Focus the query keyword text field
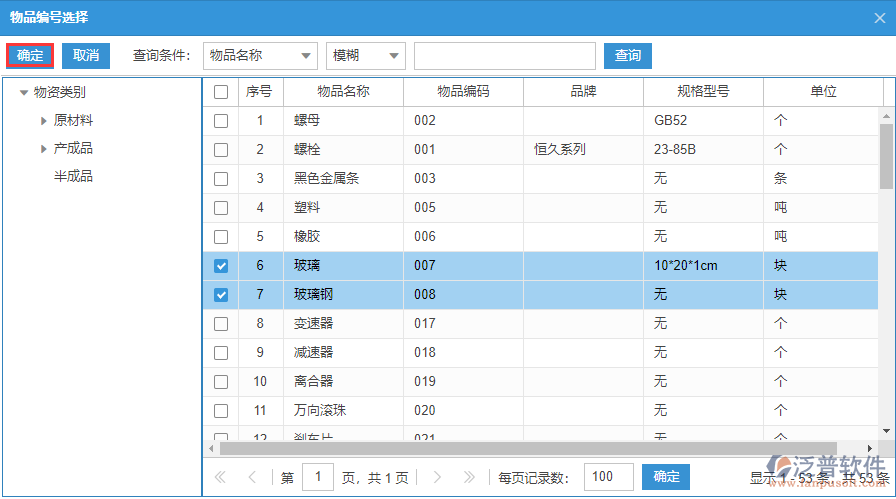Image resolution: width=896 pixels, height=499 pixels. [504, 56]
